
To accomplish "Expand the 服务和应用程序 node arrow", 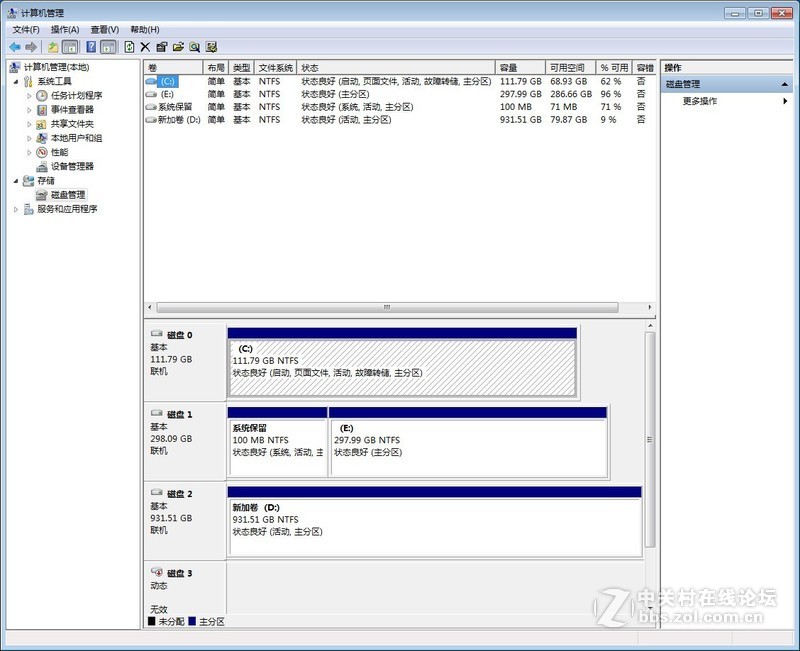I will (16, 209).
